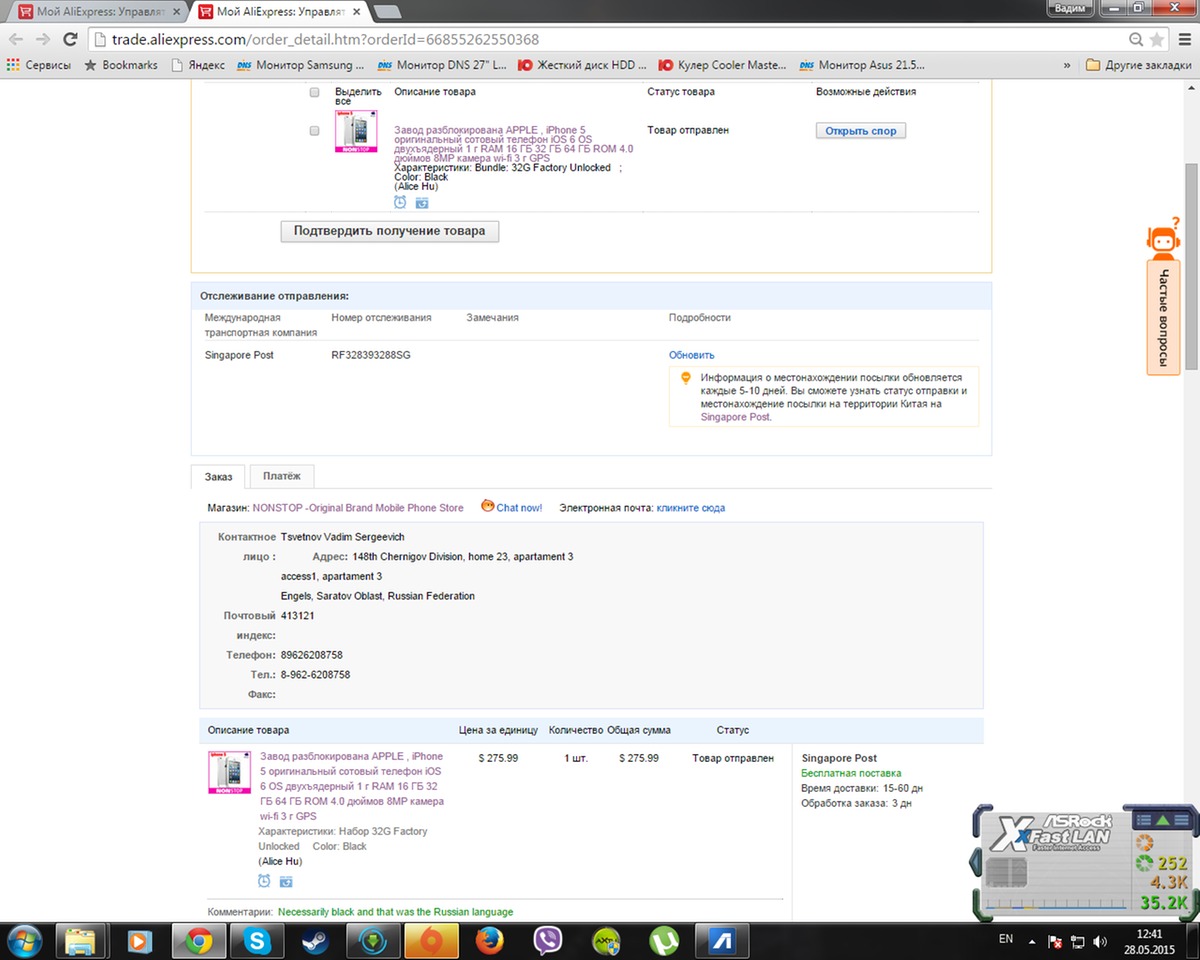Screen dimensions: 1200x960
Task: Click Подтвердить получение товара button
Action: click(x=390, y=231)
